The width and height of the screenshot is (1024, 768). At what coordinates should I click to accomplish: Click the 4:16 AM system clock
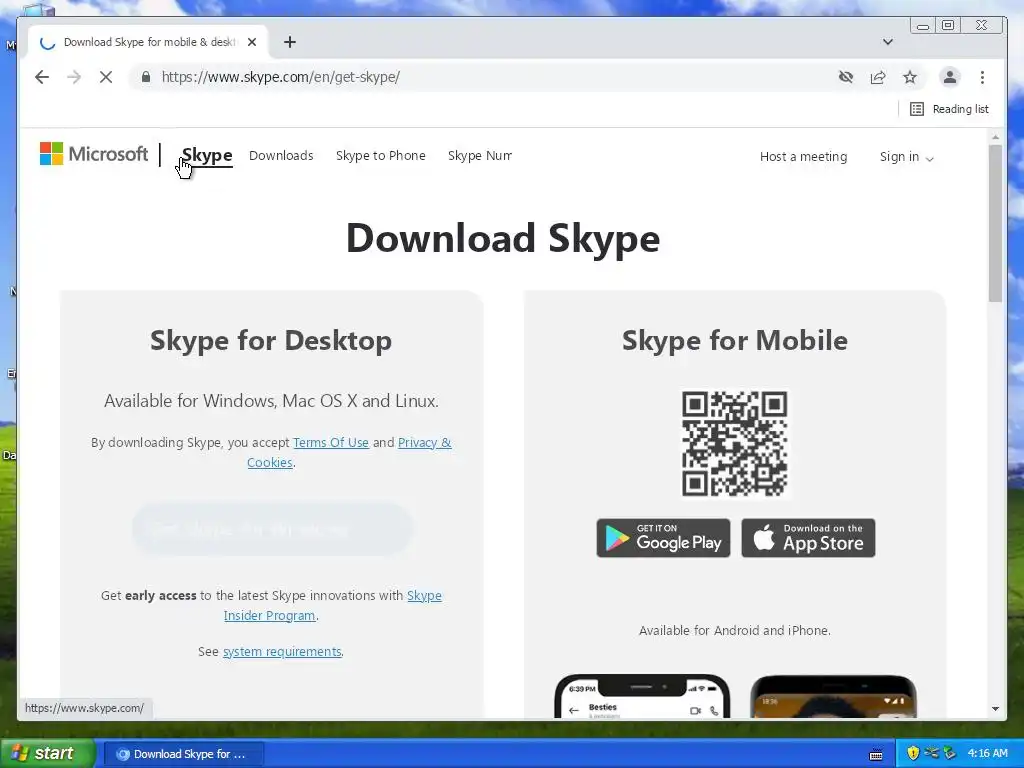tap(987, 753)
